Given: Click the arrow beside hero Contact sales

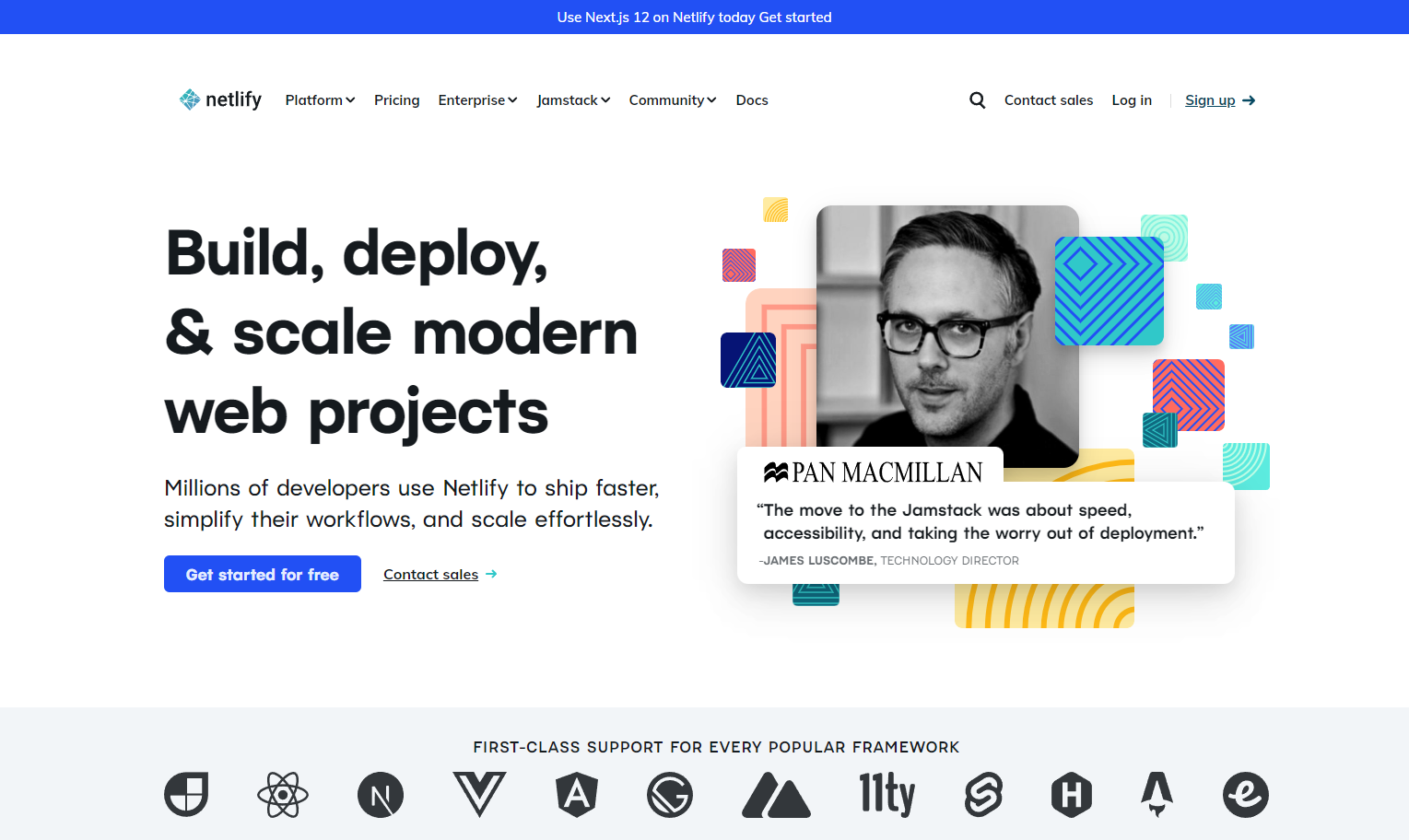Looking at the screenshot, I should [491, 574].
